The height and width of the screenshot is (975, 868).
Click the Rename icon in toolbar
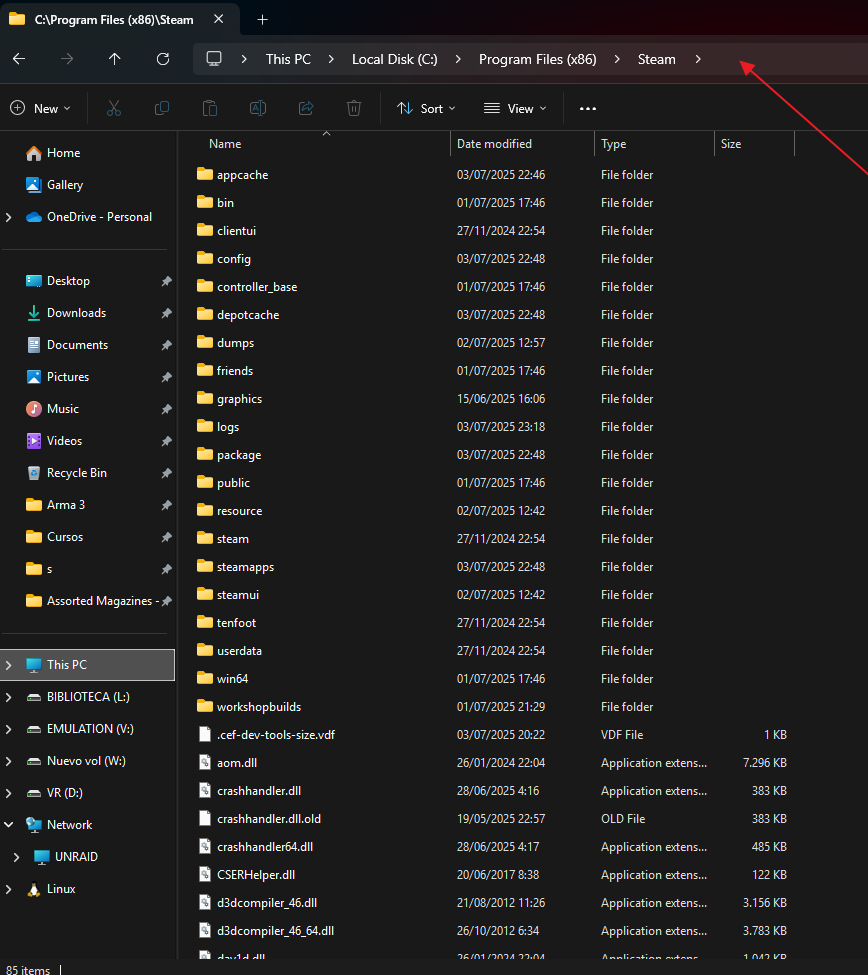pos(258,108)
